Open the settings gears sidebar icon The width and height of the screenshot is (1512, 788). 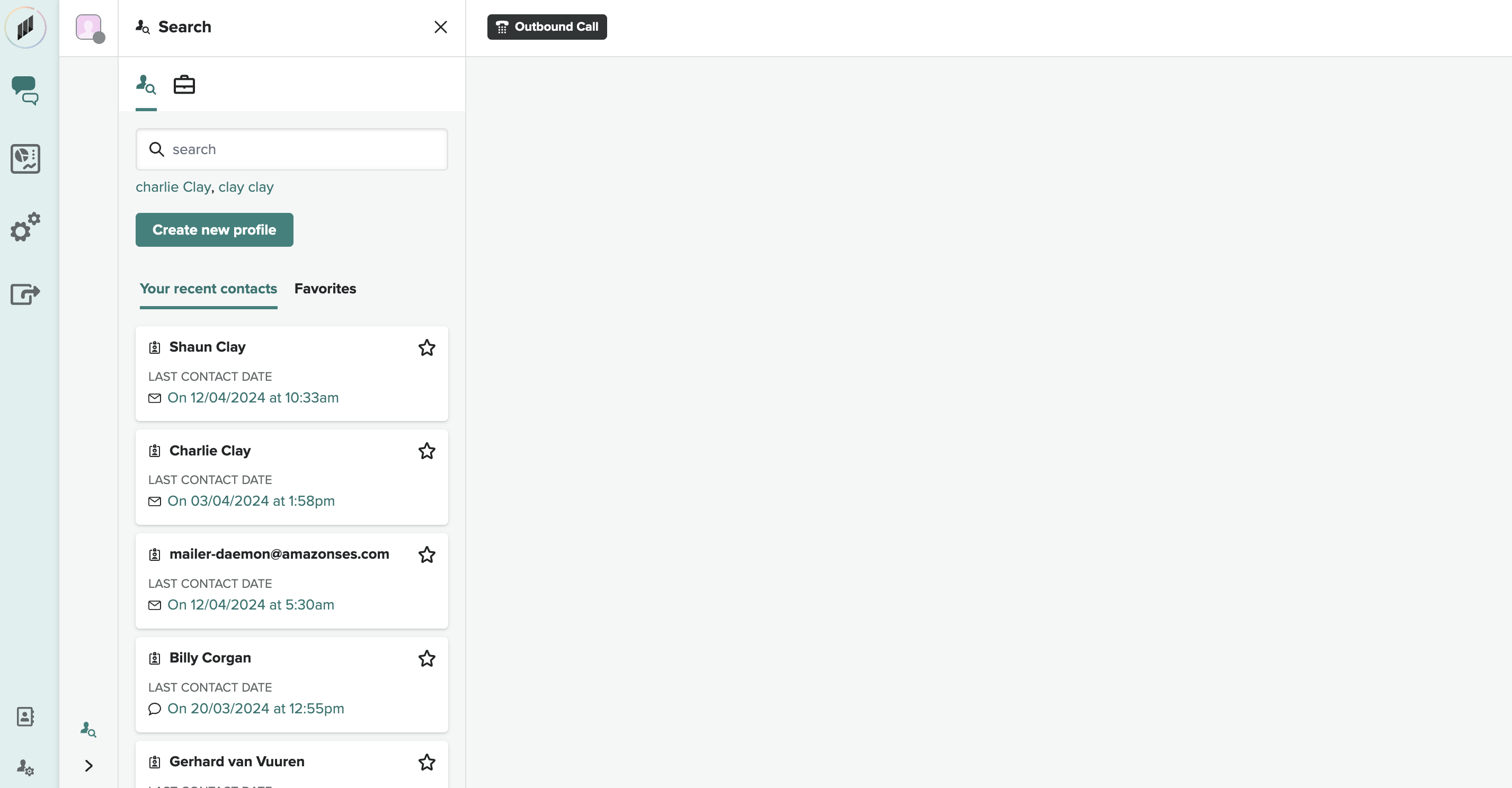[25, 227]
